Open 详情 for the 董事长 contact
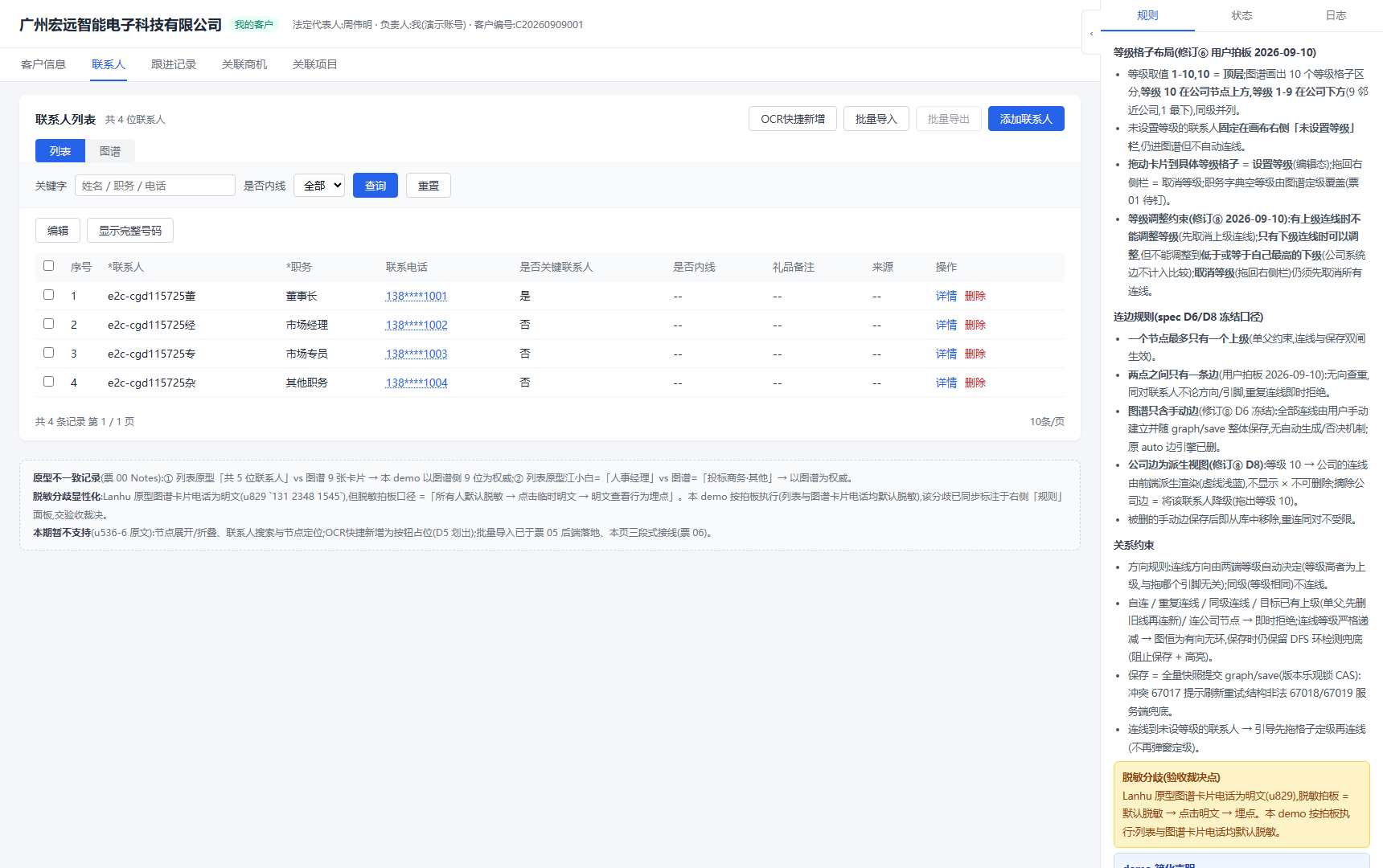Image resolution: width=1383 pixels, height=868 pixels. coord(946,296)
